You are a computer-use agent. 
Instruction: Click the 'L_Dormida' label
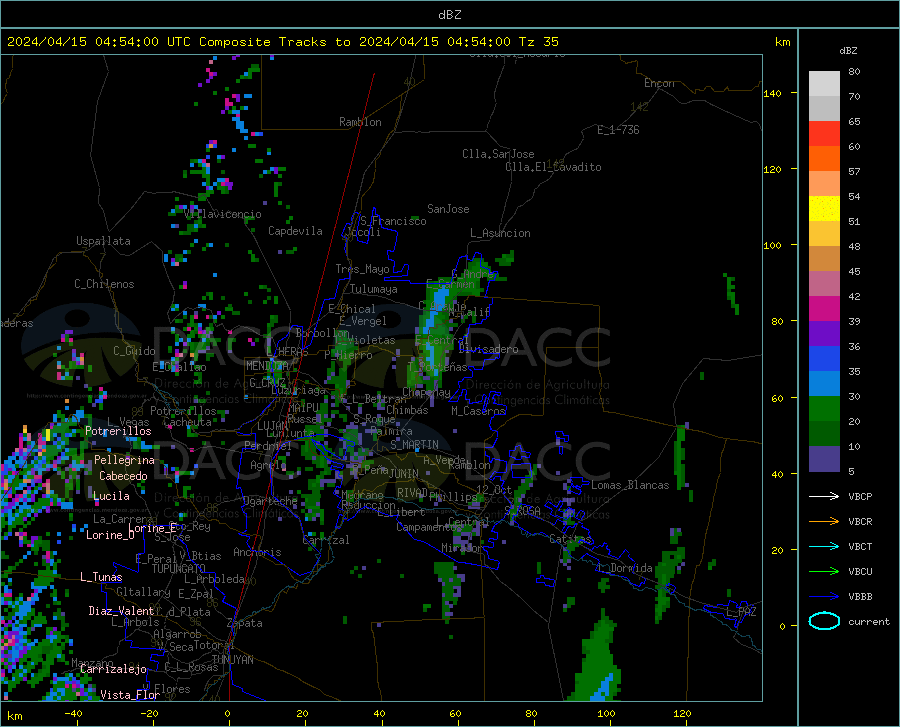coord(624,568)
